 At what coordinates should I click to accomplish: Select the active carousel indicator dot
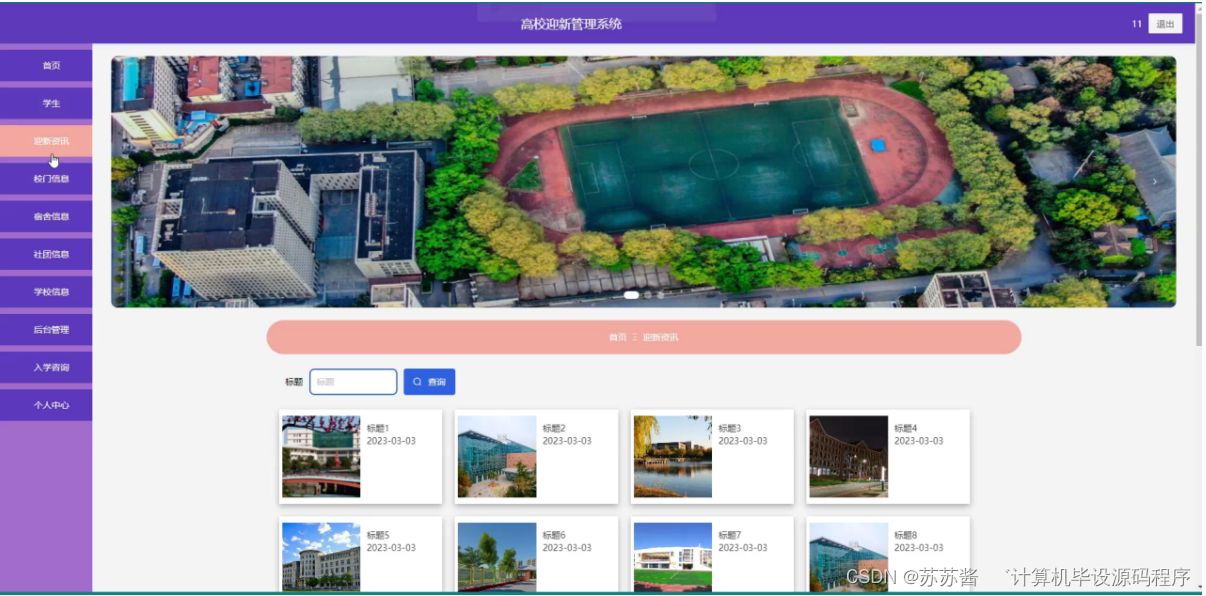coord(633,296)
